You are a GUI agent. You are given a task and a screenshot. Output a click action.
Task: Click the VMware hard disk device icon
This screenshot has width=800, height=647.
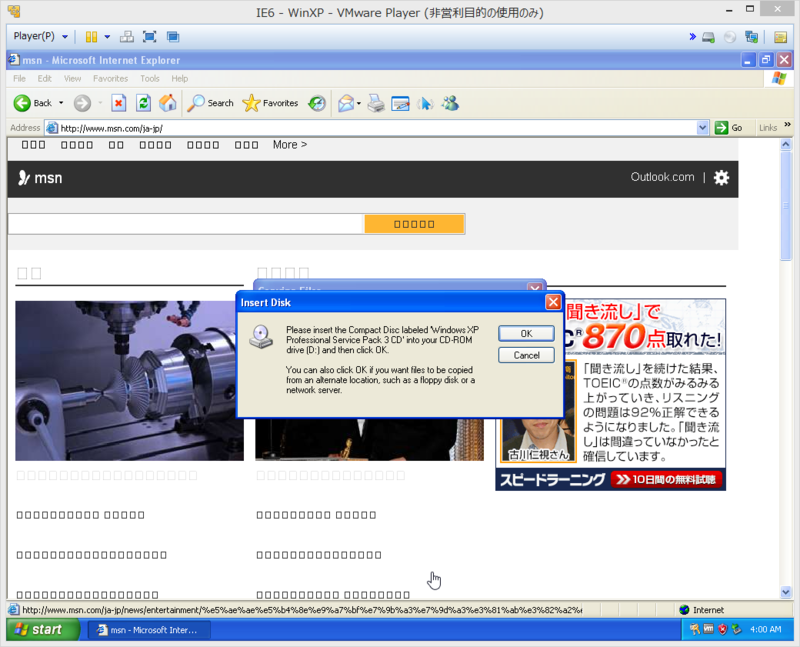pyautogui.click(x=708, y=37)
